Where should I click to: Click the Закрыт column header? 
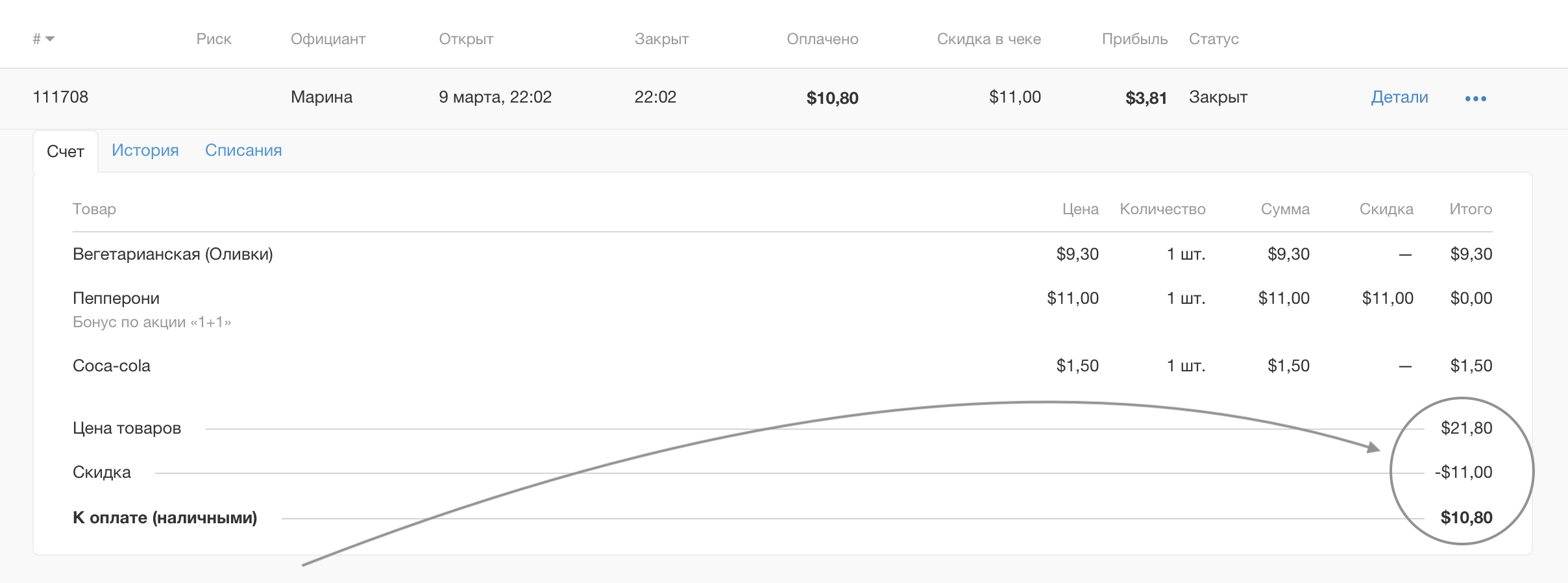click(661, 39)
